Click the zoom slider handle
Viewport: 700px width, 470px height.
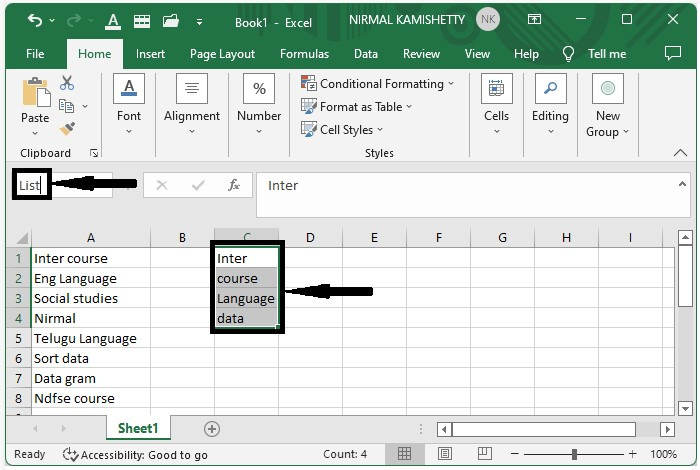573,454
